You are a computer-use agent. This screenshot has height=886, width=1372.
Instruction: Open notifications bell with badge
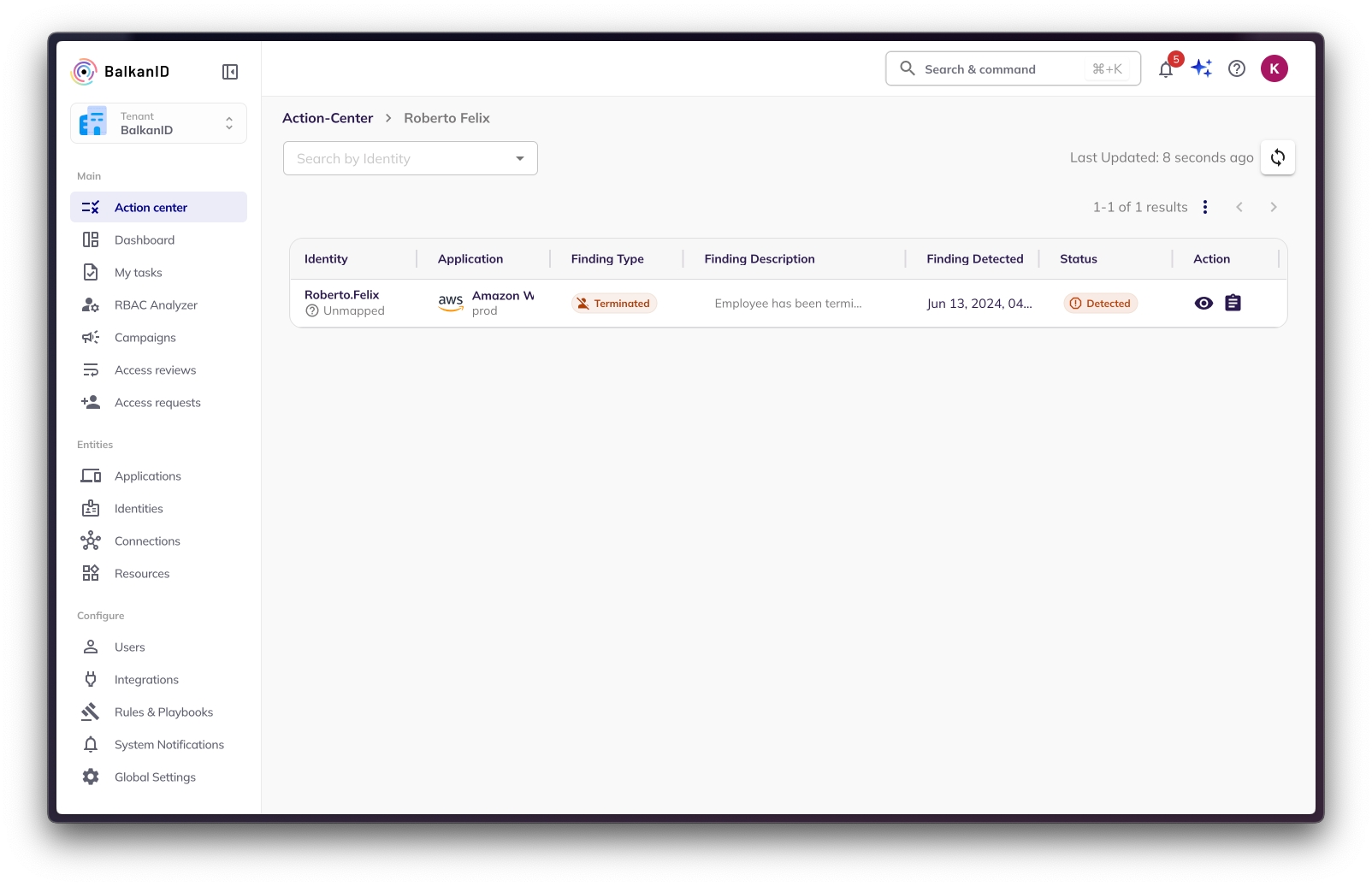(x=1167, y=68)
